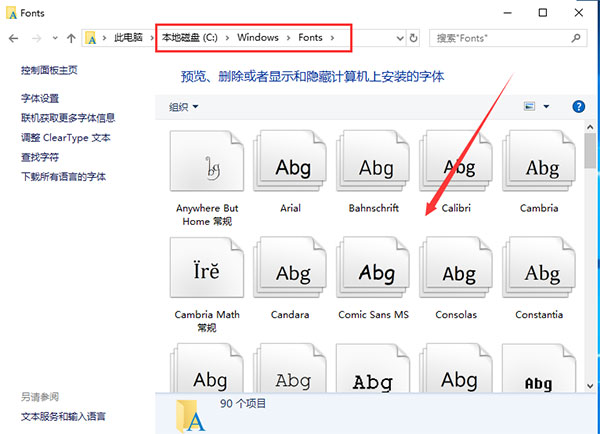
Task: Click Windows breadcrumb segment
Action: point(258,38)
